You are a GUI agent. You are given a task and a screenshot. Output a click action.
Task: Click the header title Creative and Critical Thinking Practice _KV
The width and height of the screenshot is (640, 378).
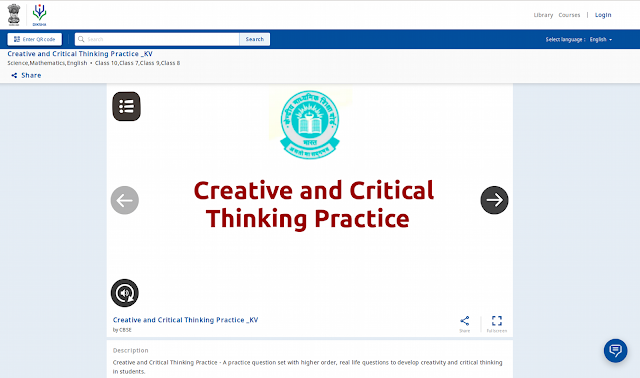point(80,54)
